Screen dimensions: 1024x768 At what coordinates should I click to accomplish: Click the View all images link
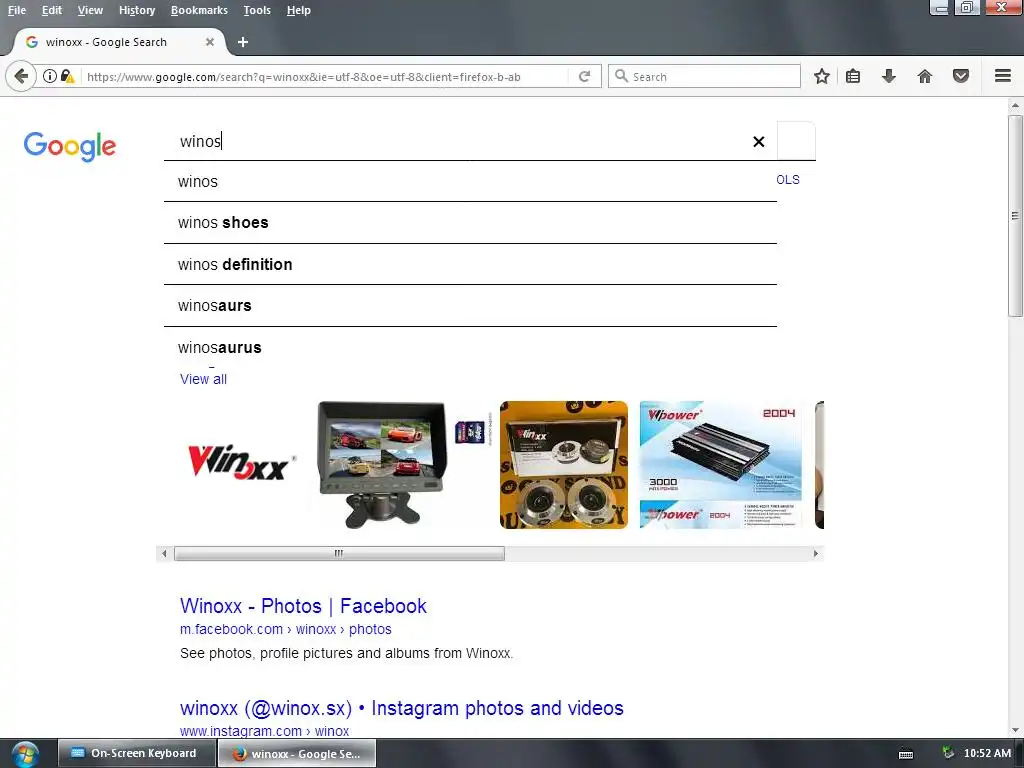point(203,379)
